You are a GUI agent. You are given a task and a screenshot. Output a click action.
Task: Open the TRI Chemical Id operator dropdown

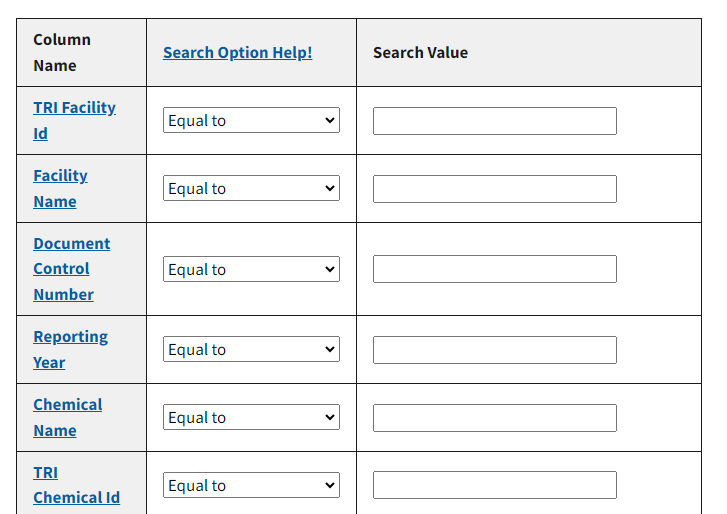[251, 486]
